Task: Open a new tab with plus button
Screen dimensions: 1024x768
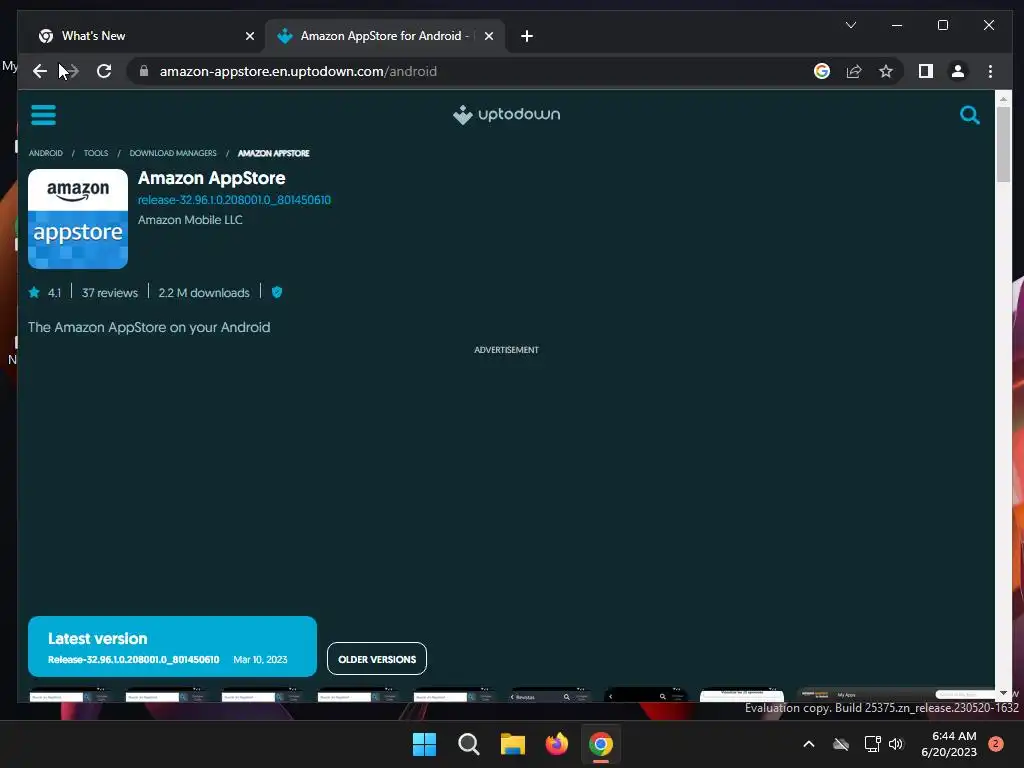Action: pos(526,36)
